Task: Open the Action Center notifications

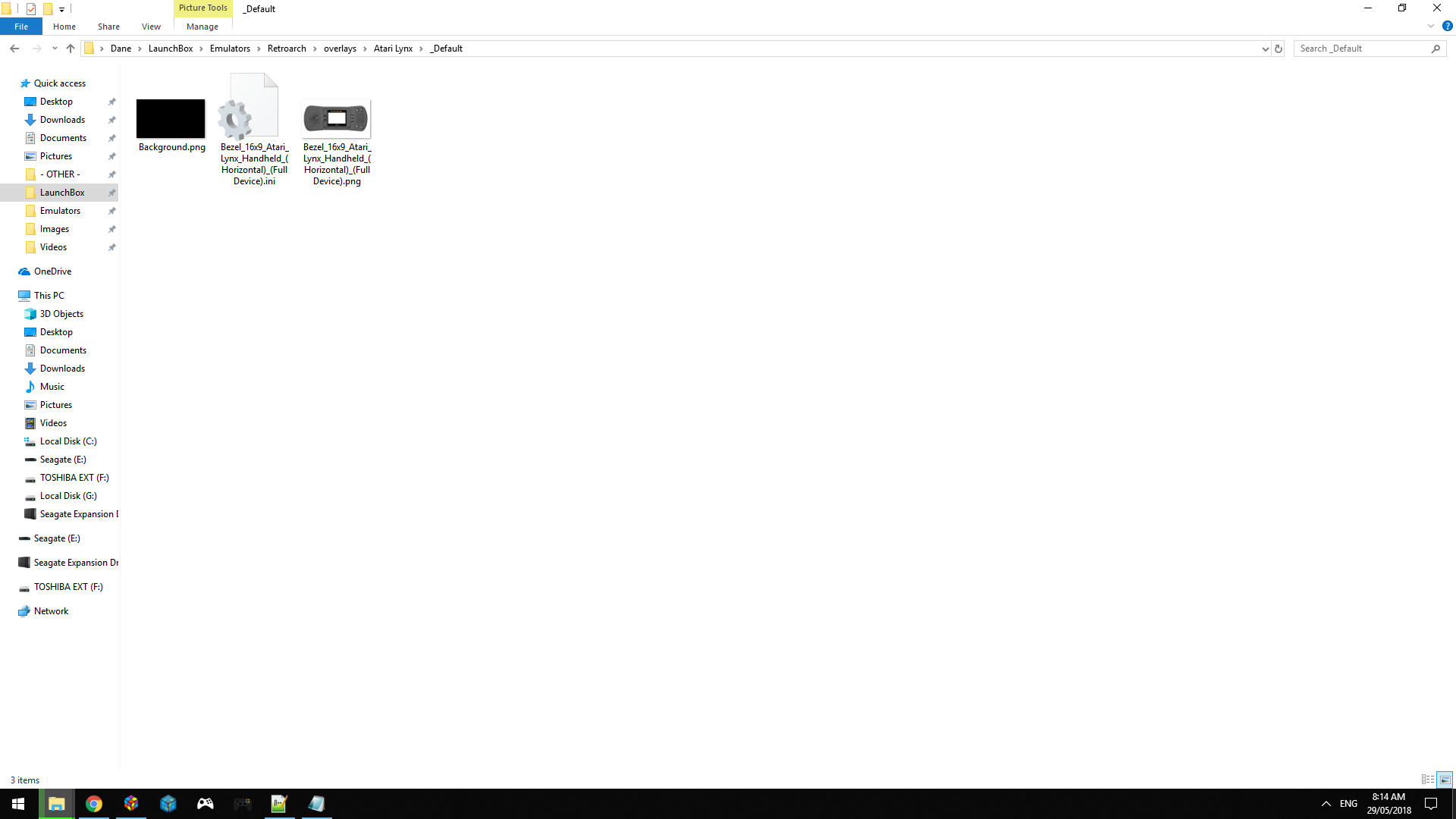Action: (1431, 804)
